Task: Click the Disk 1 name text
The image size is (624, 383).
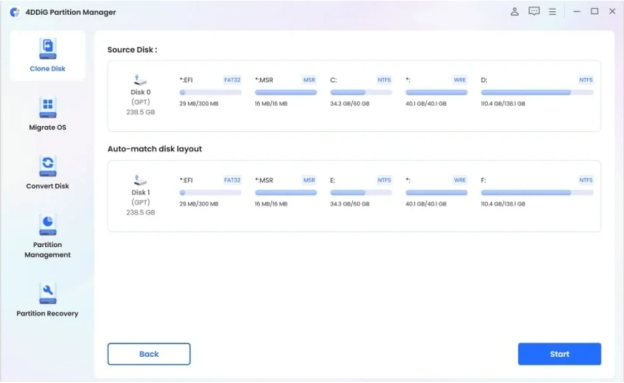Action: 140,192
